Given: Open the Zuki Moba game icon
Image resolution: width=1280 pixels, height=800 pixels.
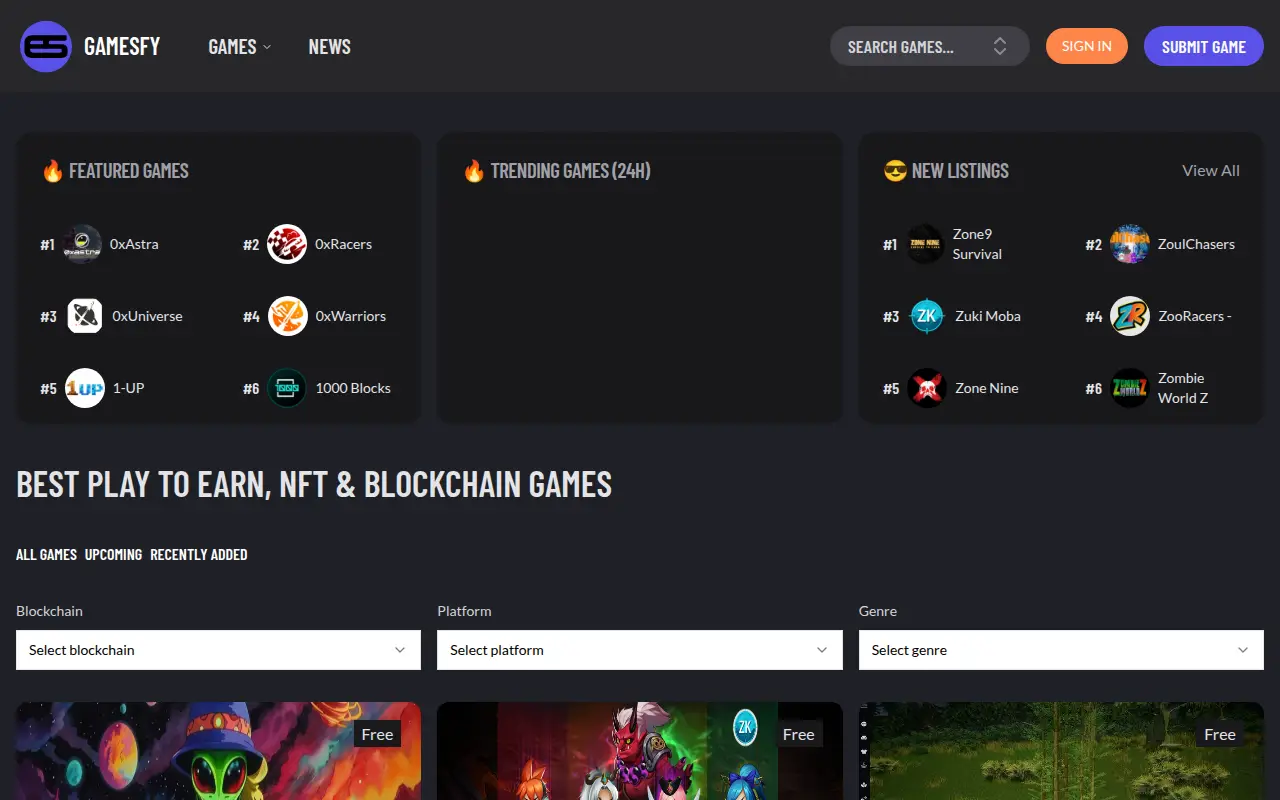Looking at the screenshot, I should 927,316.
